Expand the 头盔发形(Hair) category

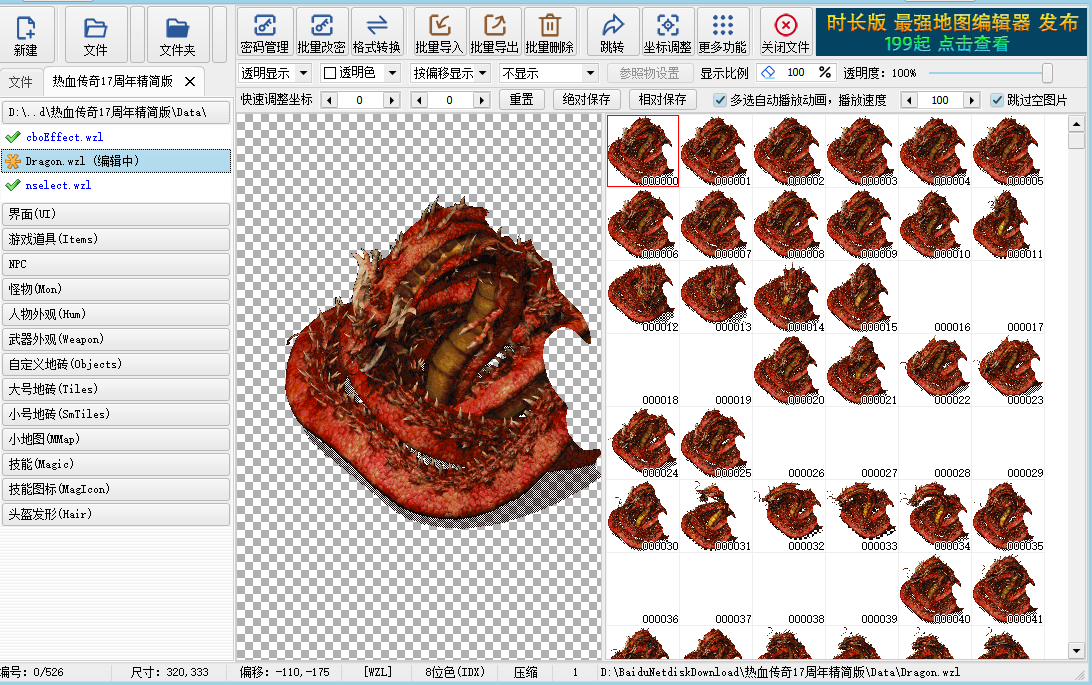pos(116,514)
